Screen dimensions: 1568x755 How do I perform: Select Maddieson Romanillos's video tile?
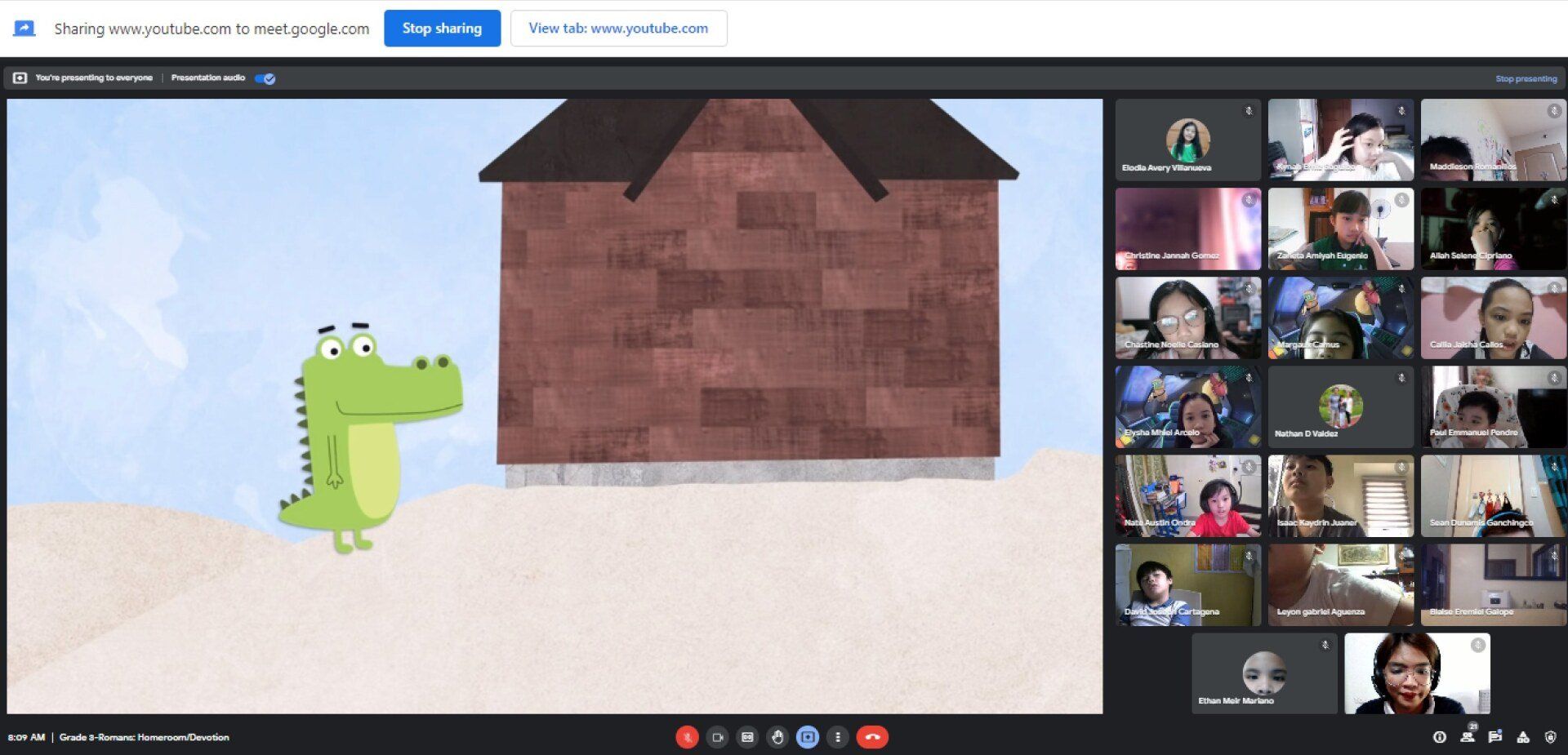[x=1494, y=140]
